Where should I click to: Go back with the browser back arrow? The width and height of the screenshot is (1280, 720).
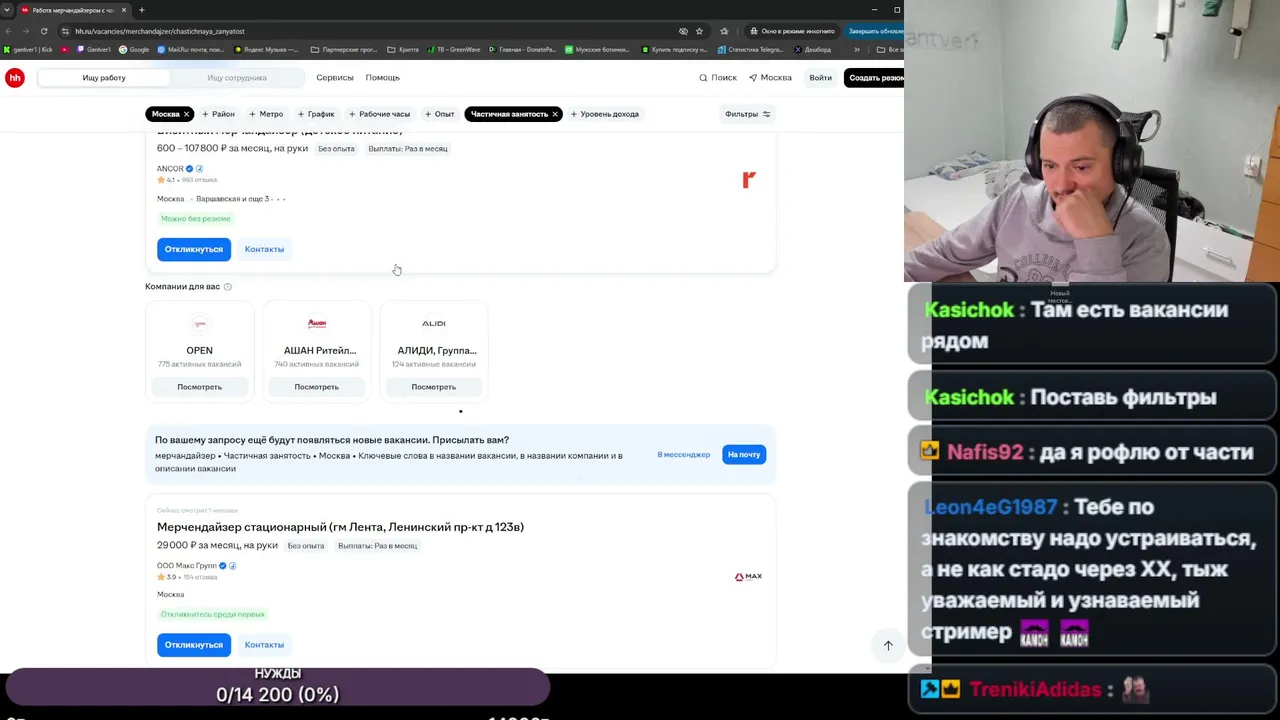click(9, 31)
